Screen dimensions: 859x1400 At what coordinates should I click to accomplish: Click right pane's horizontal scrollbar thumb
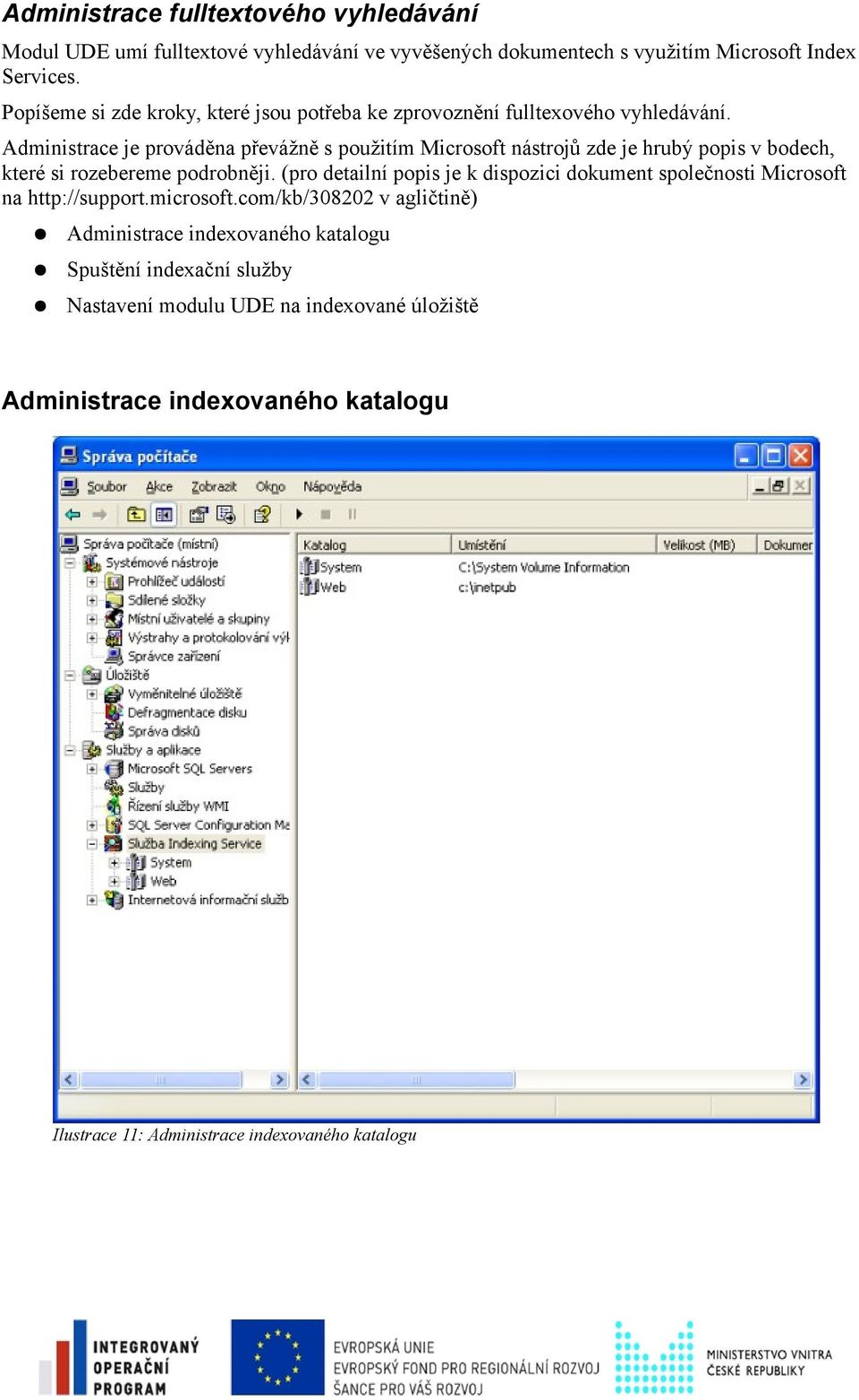[416, 1080]
